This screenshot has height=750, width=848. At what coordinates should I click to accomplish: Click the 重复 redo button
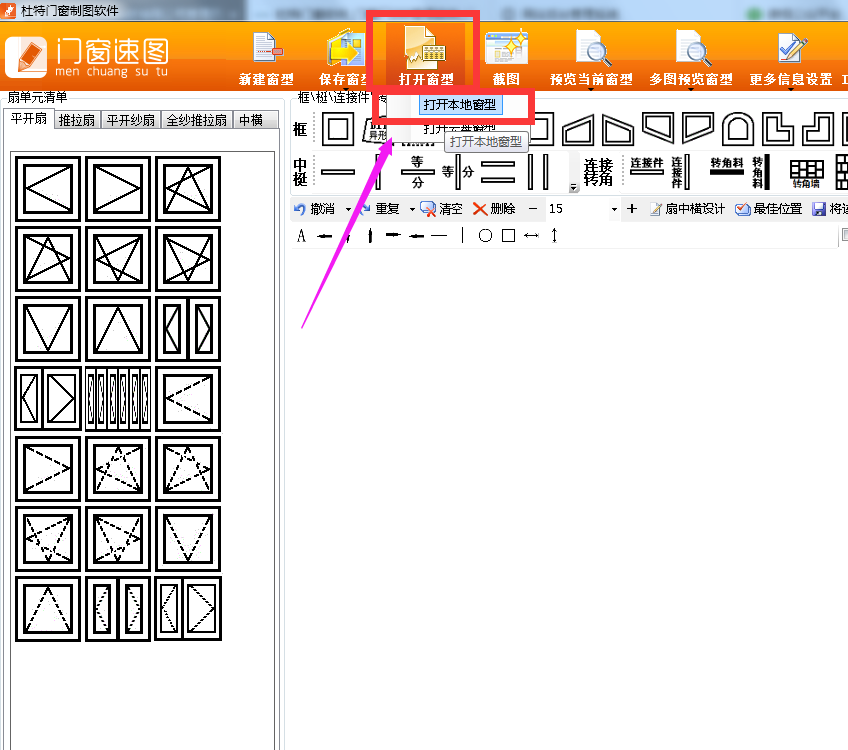380,209
